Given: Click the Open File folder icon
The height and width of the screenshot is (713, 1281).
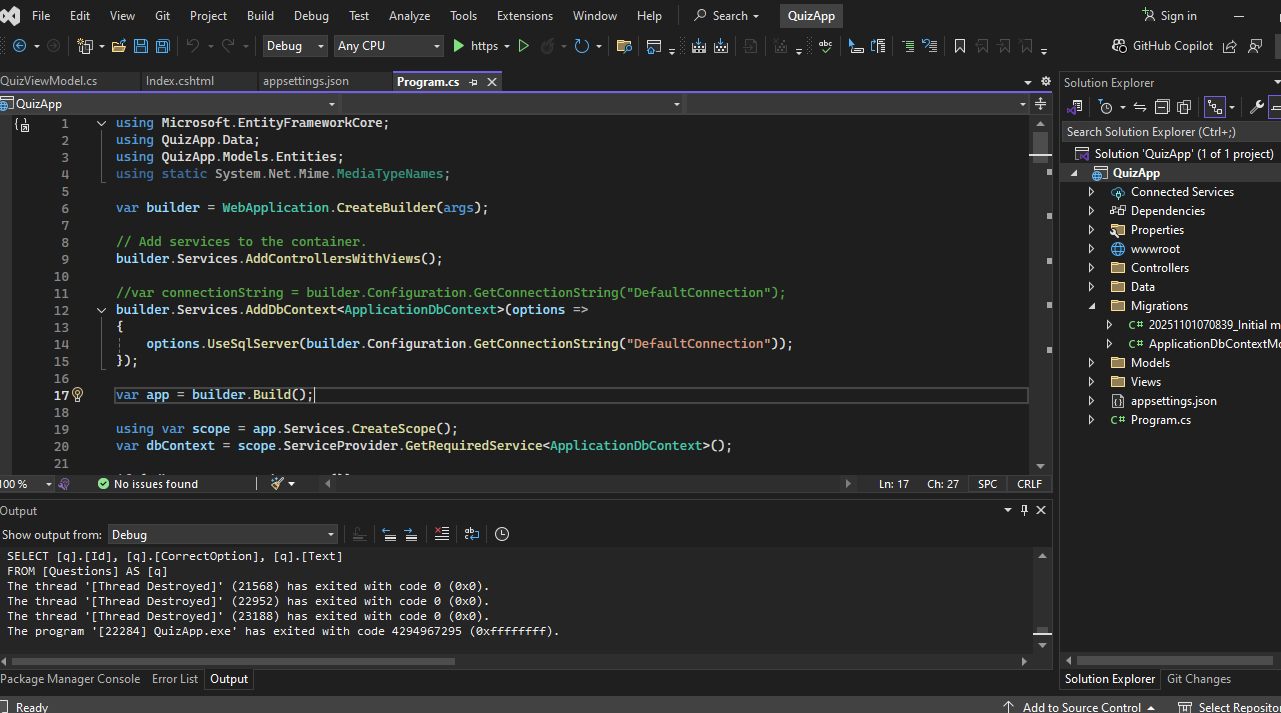Looking at the screenshot, I should point(119,46).
